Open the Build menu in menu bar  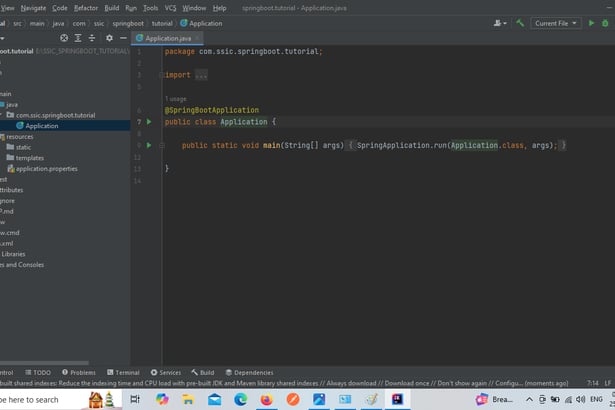click(x=112, y=8)
